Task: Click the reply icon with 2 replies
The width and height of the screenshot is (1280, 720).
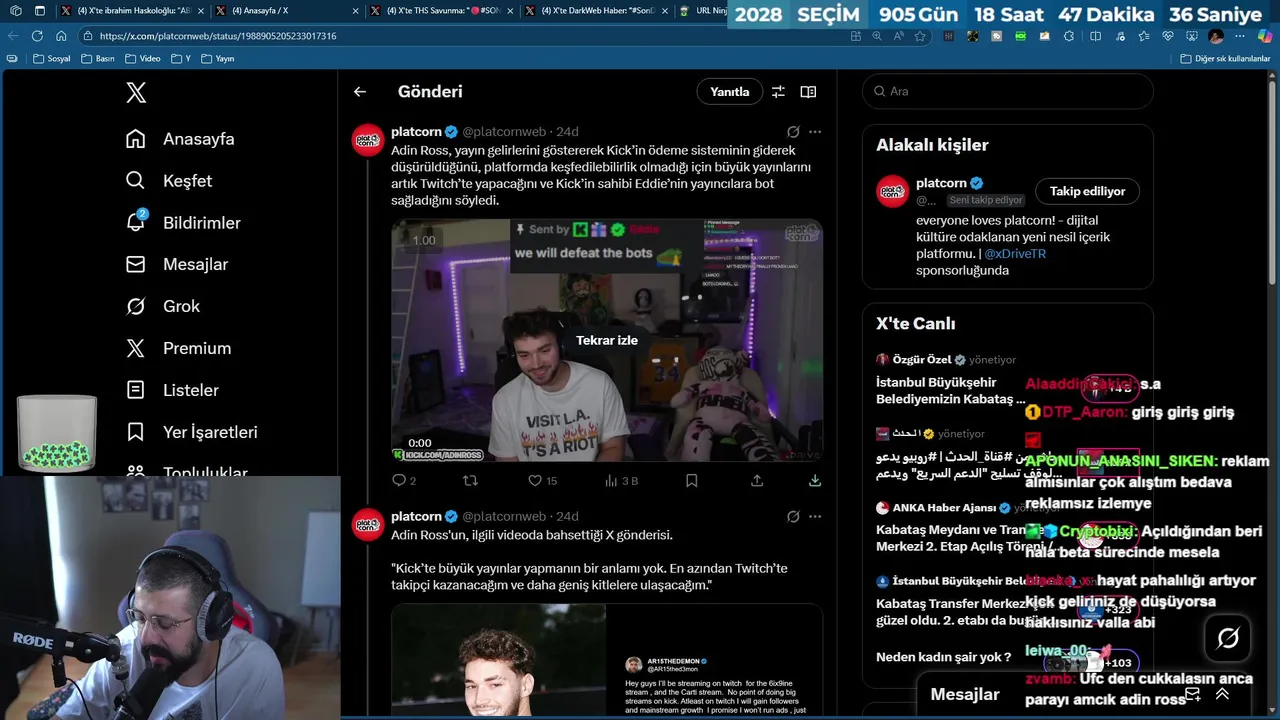Action: (x=404, y=481)
